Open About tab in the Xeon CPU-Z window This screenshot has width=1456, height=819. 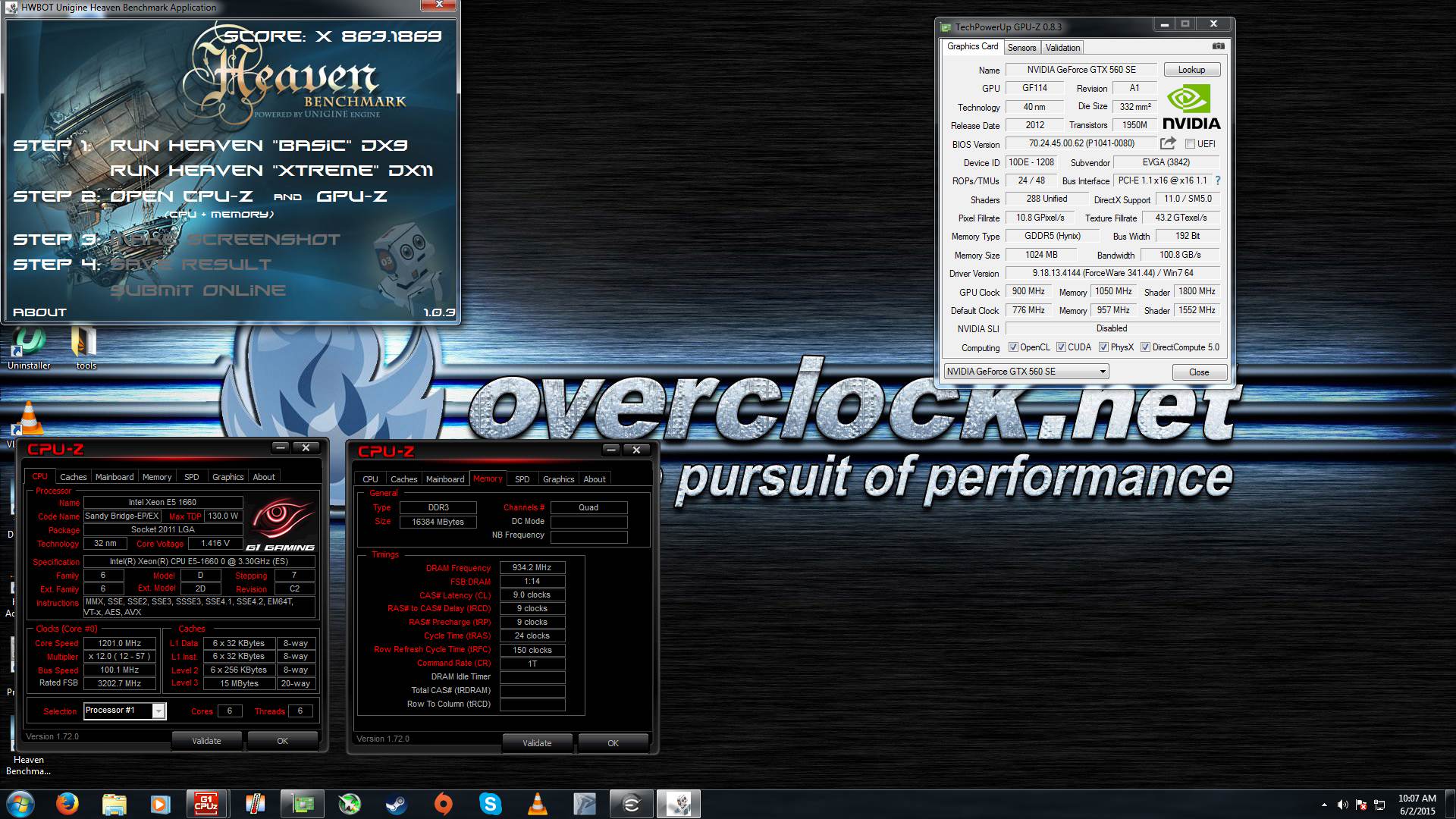(264, 477)
